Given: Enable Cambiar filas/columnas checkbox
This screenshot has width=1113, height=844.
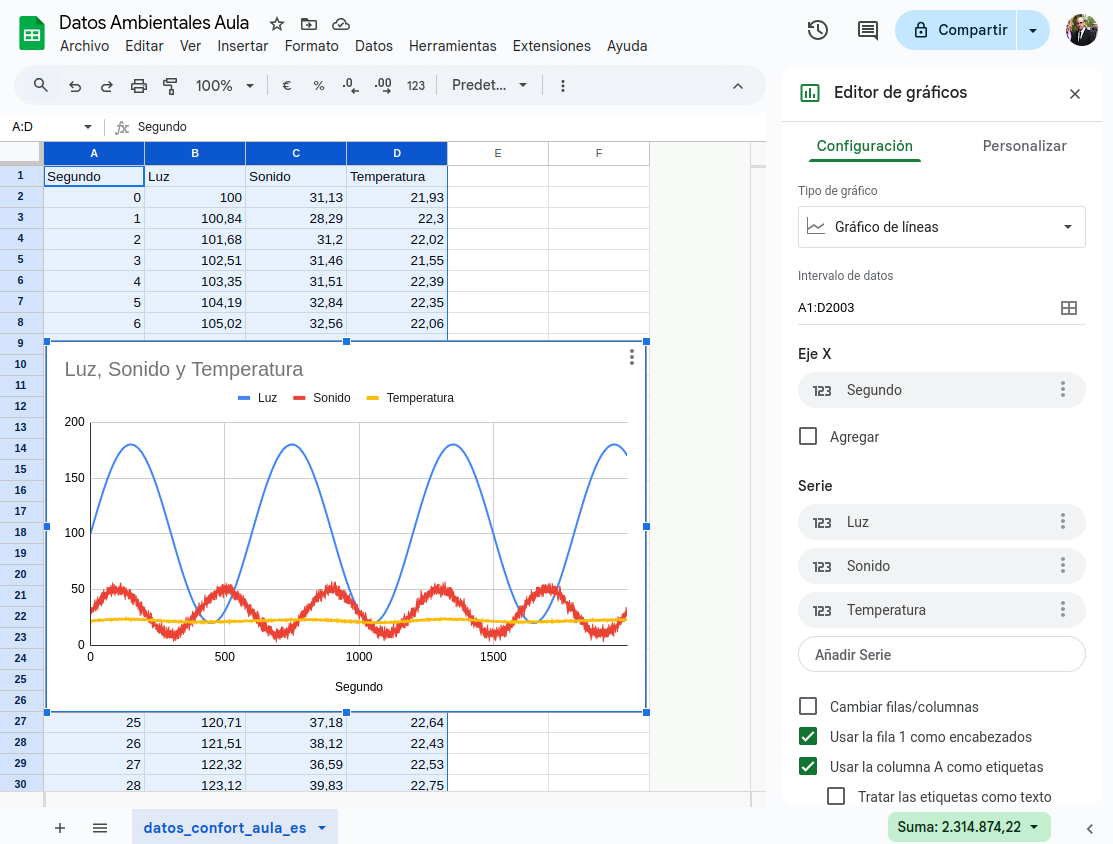Looking at the screenshot, I should click(808, 707).
